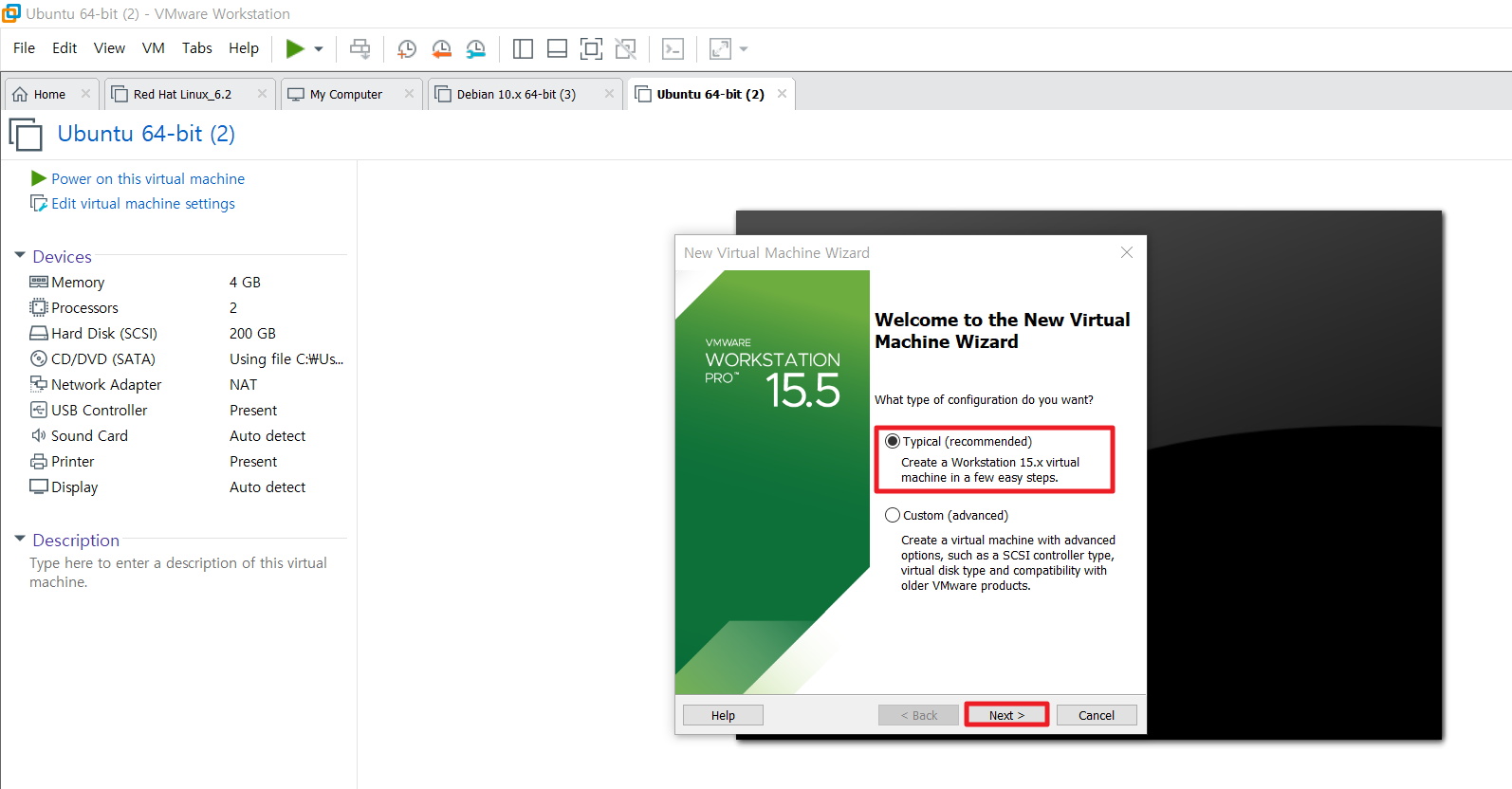Screen dimensions: 1512x789
Task: Click the USB Controller icon
Action: (39, 410)
